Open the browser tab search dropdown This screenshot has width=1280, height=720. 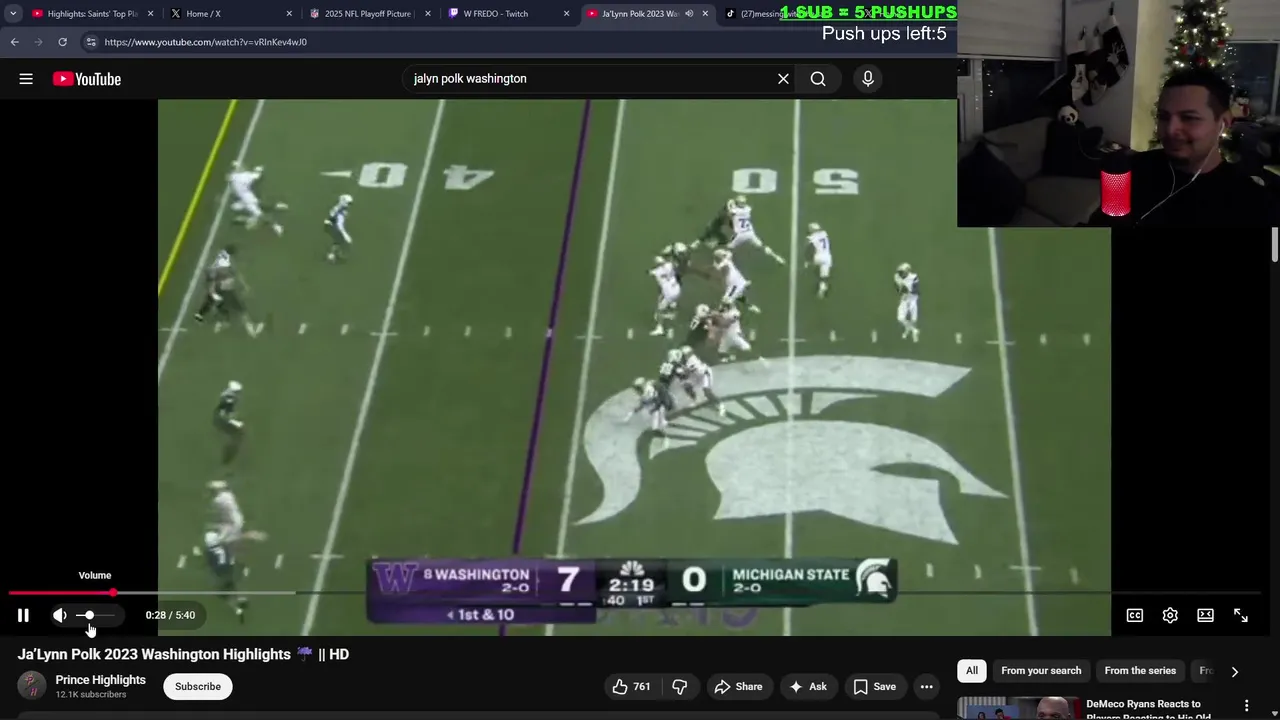point(13,14)
